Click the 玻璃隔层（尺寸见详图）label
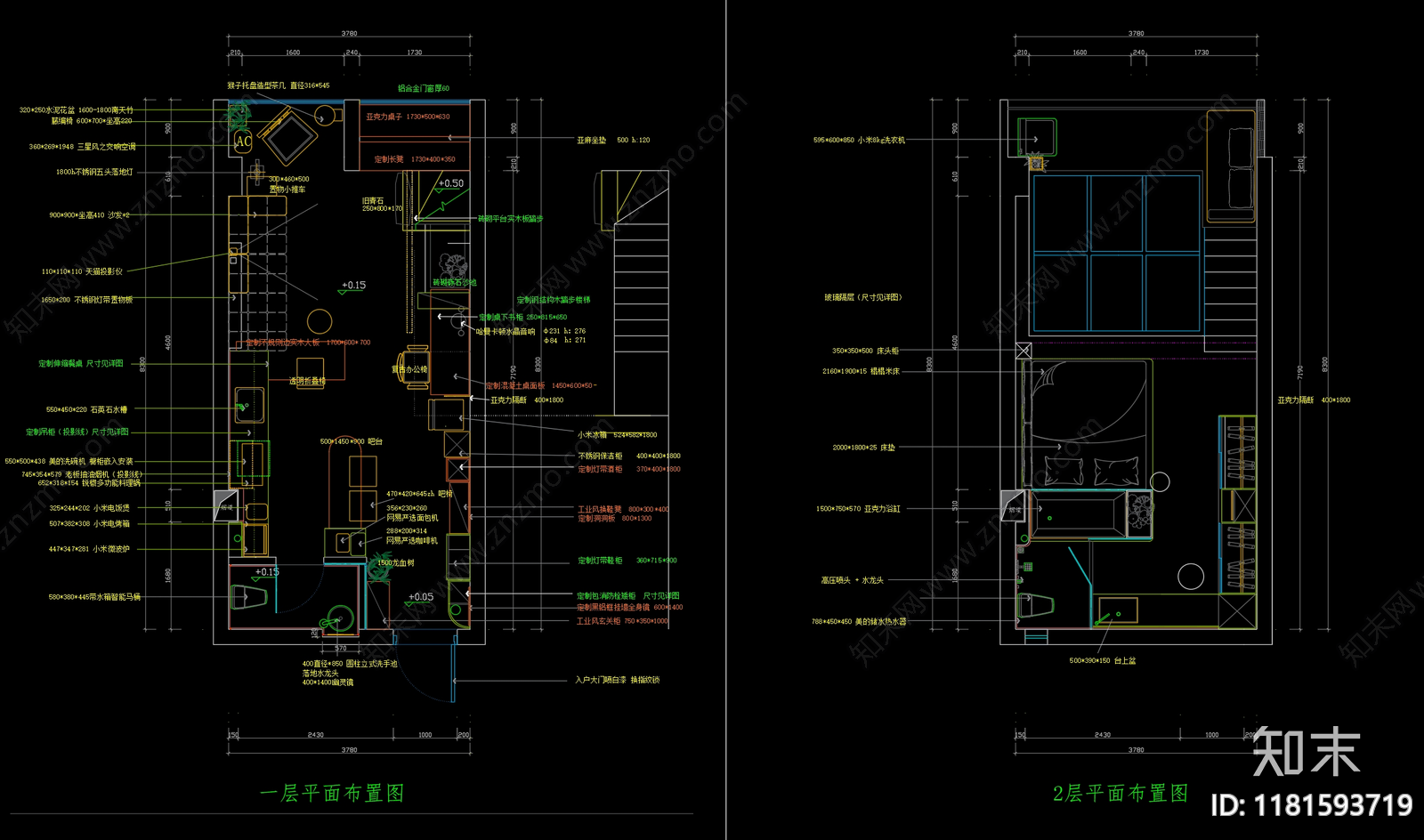Viewport: 1424px width, 840px height. [x=862, y=297]
